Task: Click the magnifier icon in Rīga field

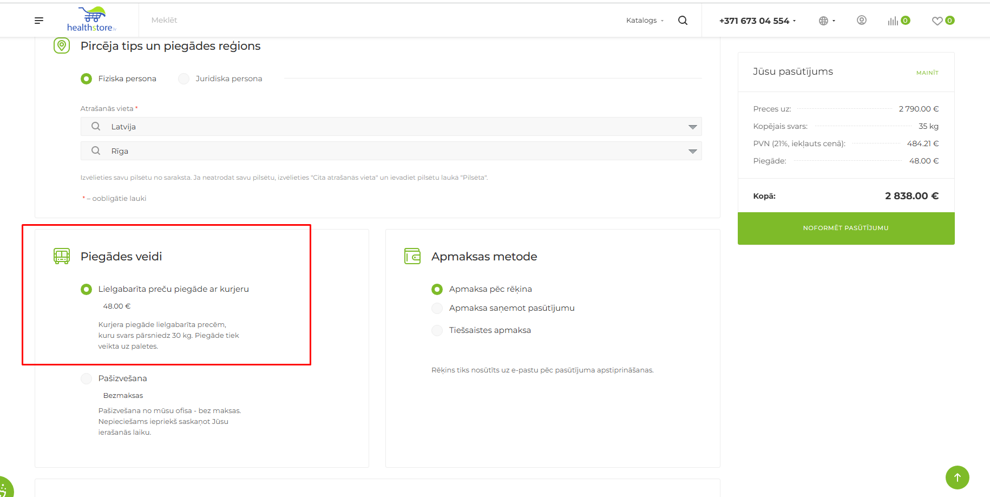Action: [x=96, y=151]
